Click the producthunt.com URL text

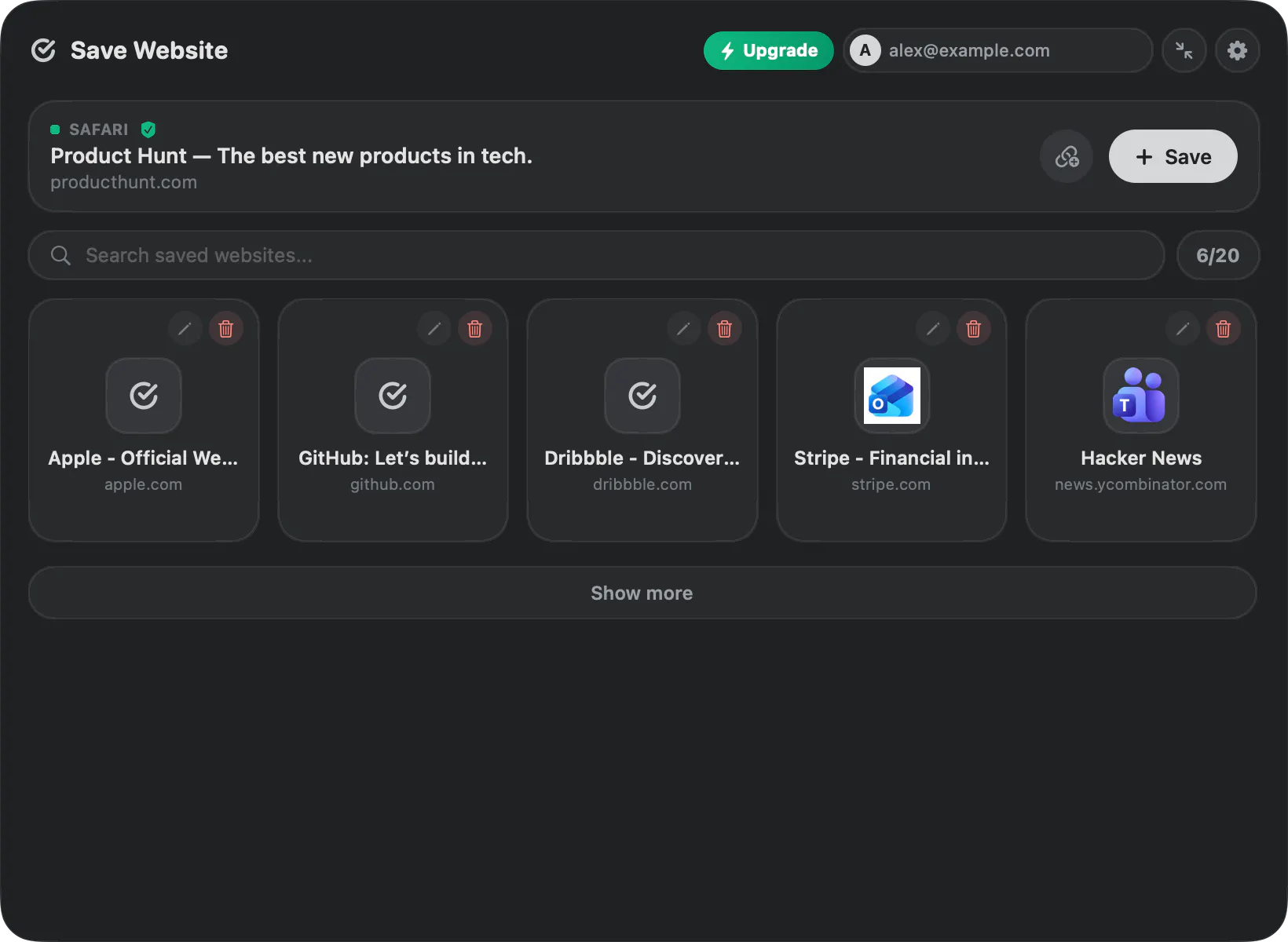click(124, 182)
